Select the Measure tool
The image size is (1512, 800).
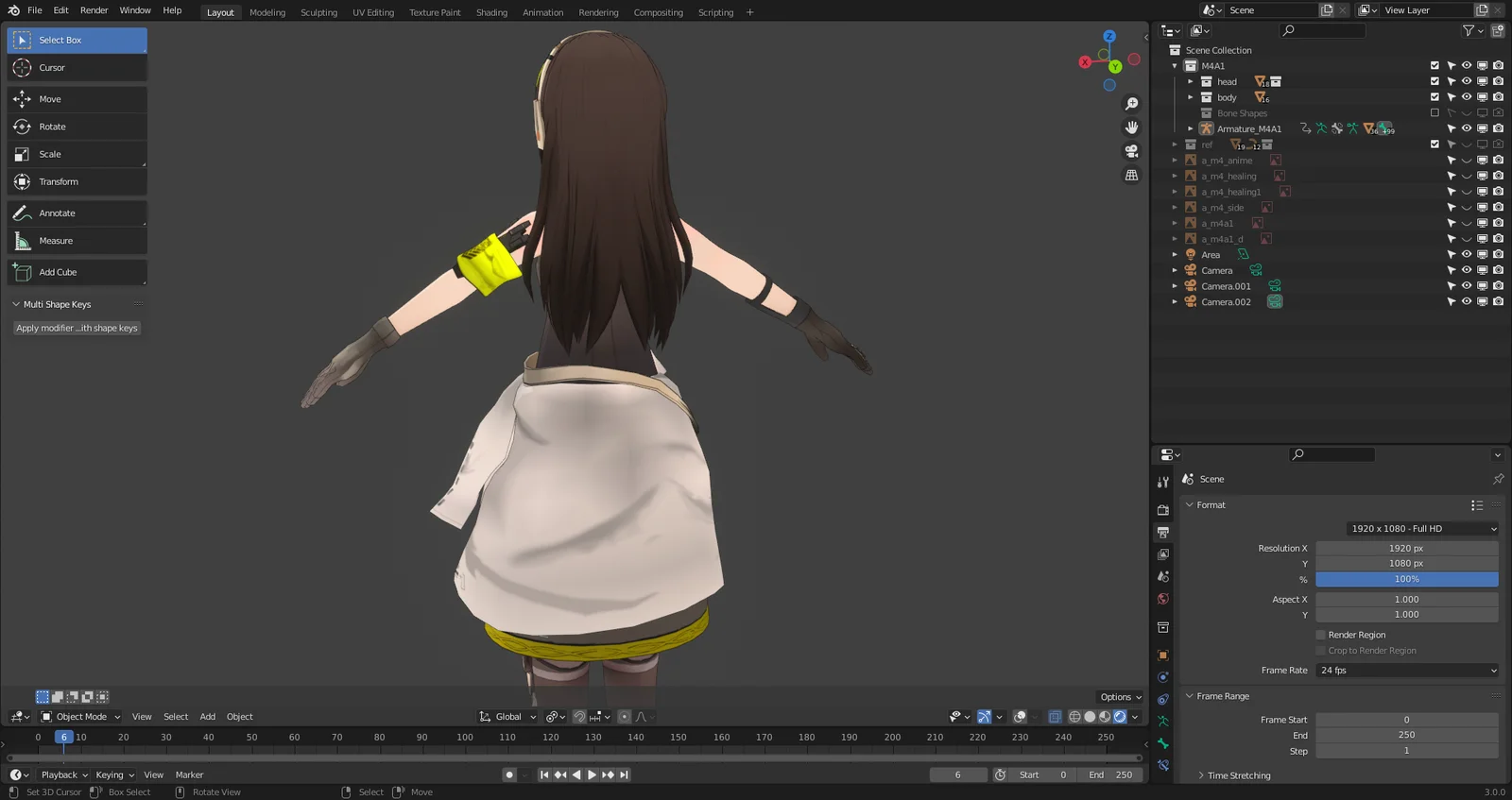click(x=77, y=241)
